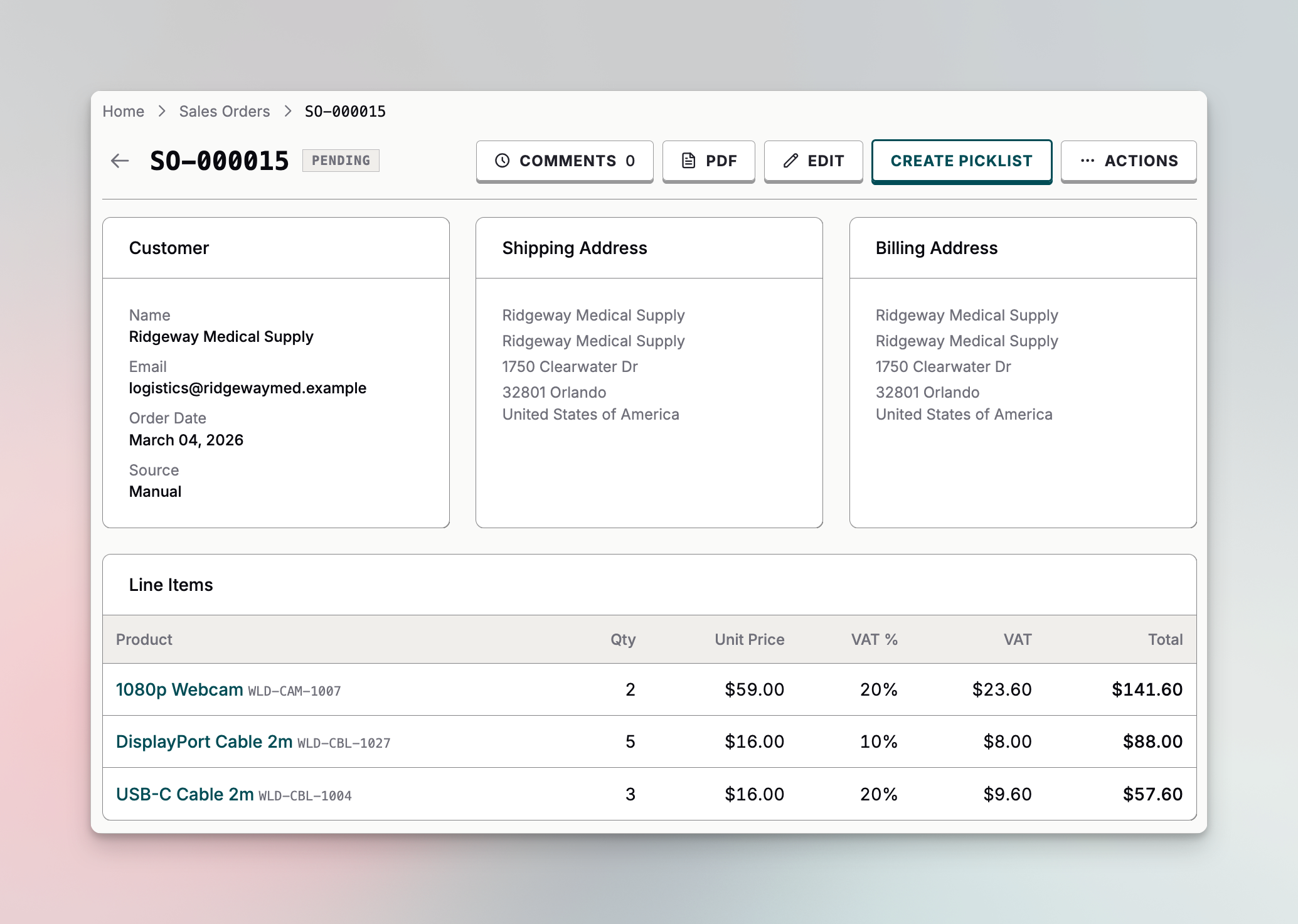Navigate to Home via breadcrumb
The image size is (1298, 924).
(x=123, y=111)
